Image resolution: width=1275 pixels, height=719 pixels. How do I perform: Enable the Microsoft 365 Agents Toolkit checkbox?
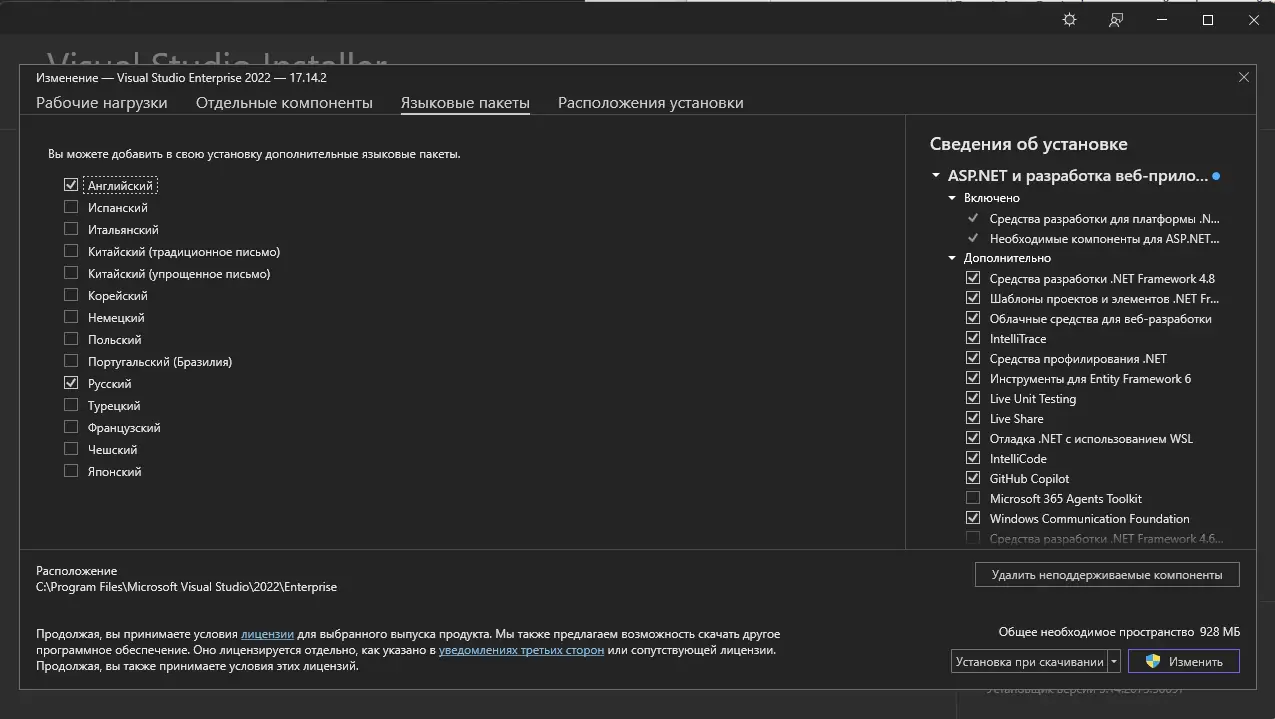[x=973, y=498]
